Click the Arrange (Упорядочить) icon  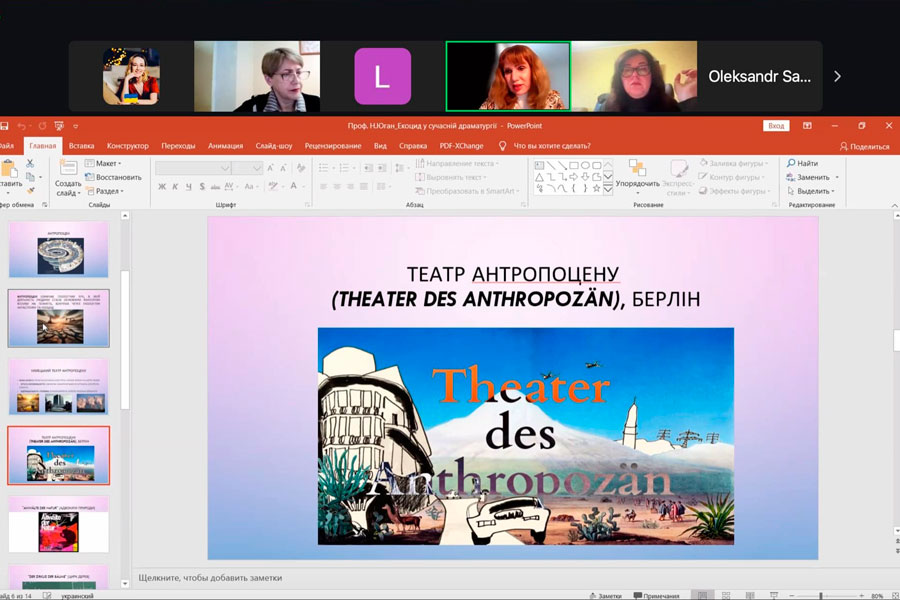pos(637,168)
